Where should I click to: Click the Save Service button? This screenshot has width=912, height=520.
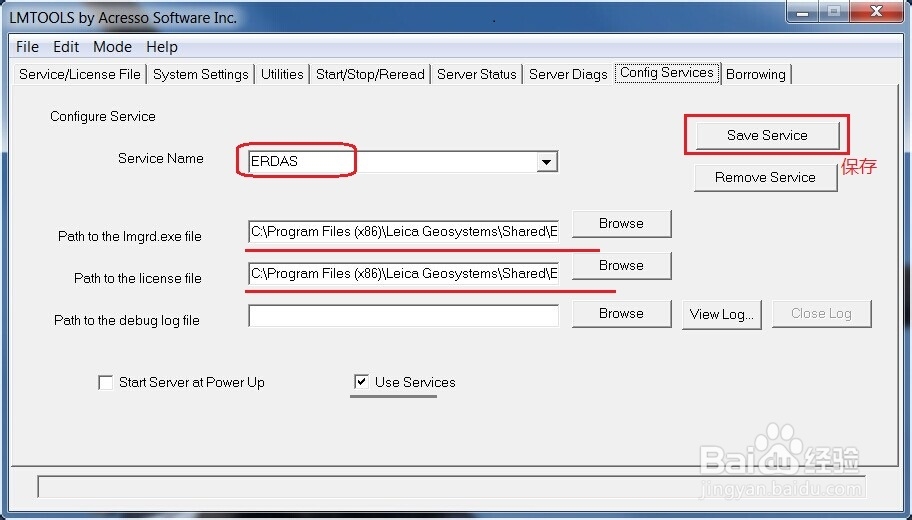point(767,135)
